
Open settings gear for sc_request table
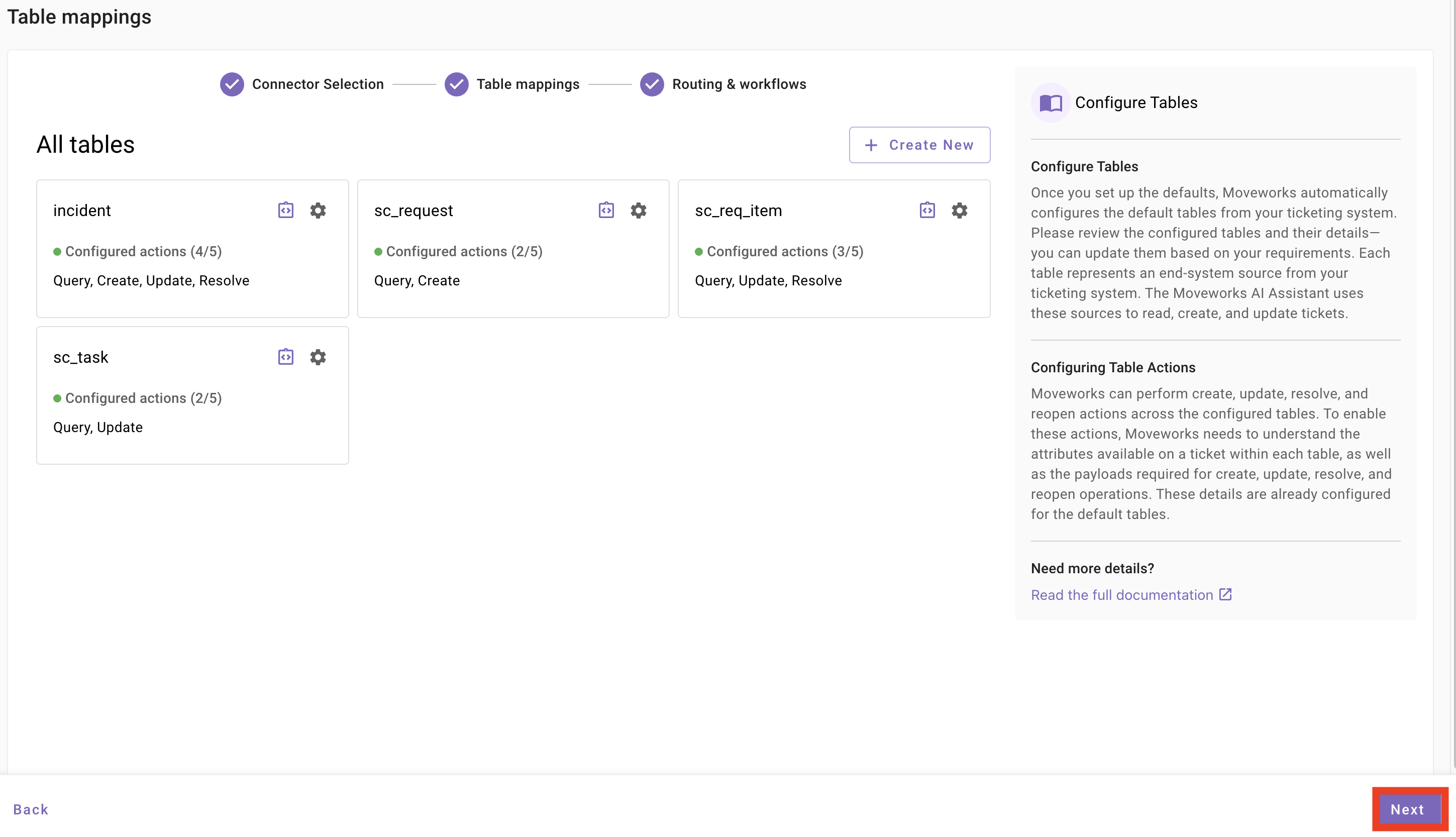click(639, 211)
